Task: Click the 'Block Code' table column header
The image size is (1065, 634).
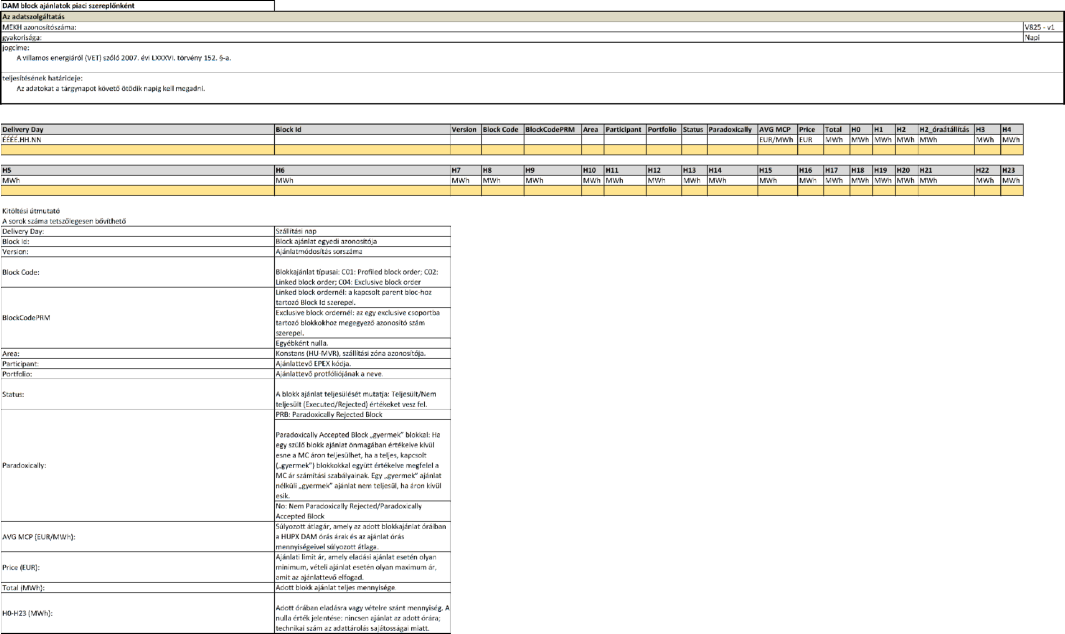Action: 503,129
